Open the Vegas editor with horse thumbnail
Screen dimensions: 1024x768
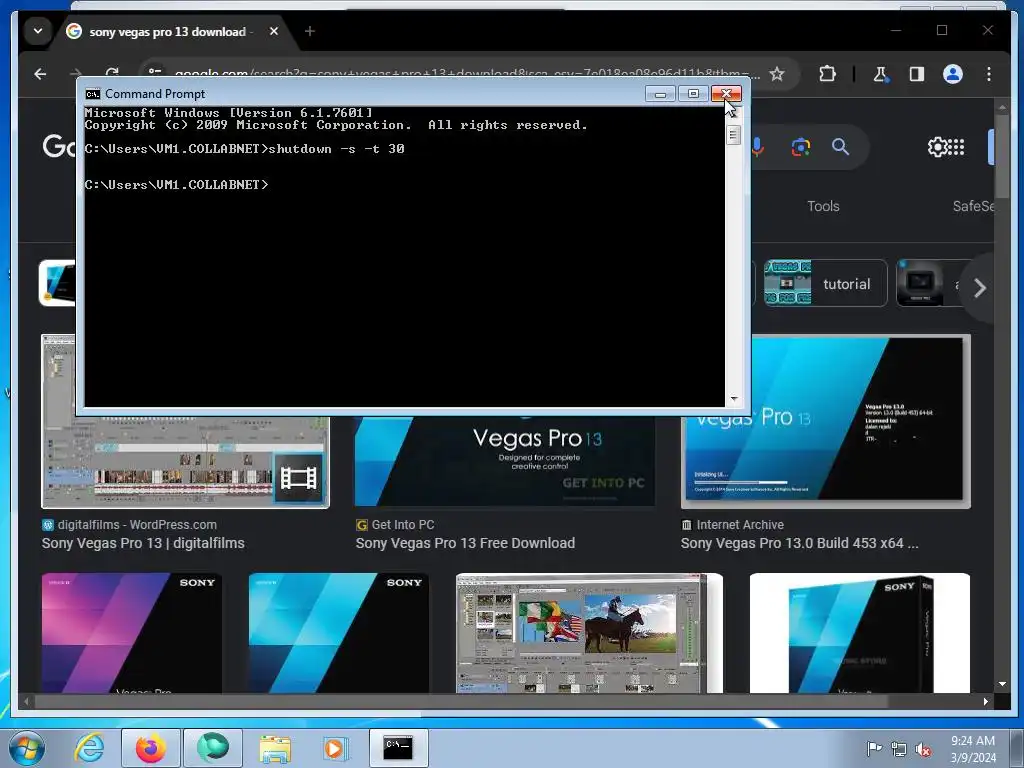589,632
